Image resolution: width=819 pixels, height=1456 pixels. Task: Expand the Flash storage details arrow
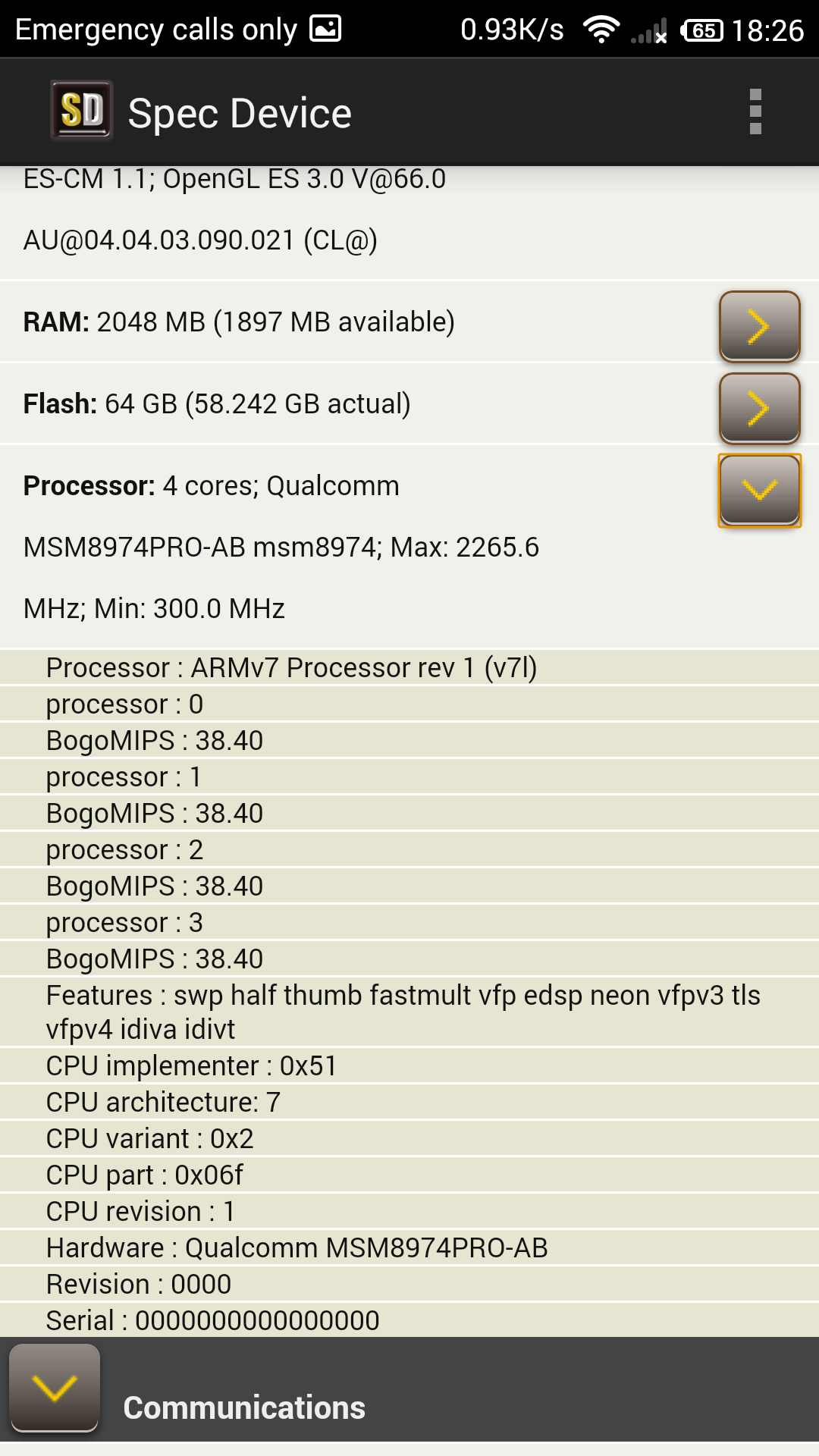[x=759, y=408]
